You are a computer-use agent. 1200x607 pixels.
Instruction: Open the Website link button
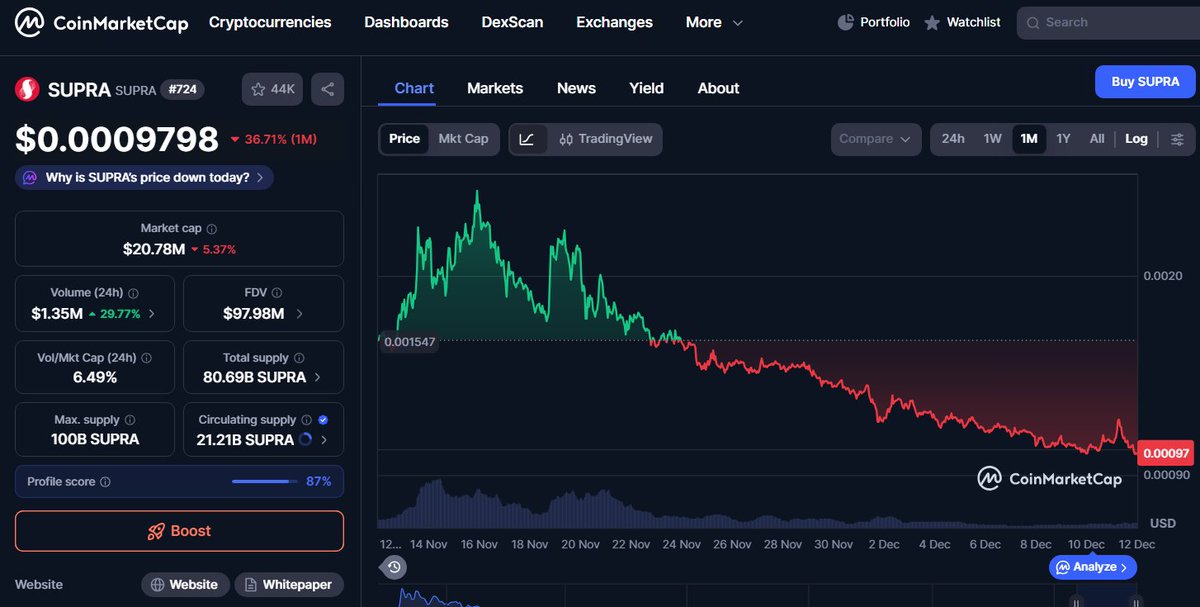tap(185, 585)
